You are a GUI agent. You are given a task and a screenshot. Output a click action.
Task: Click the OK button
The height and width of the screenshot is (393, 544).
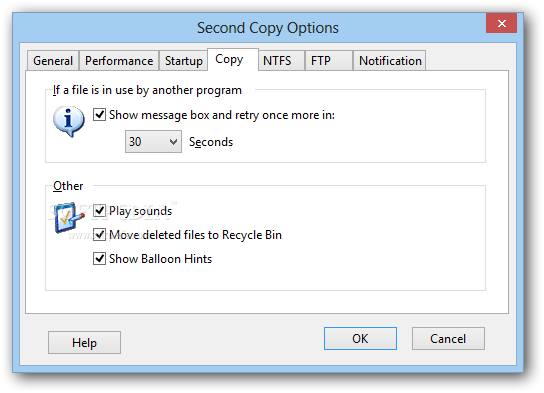pos(360,339)
